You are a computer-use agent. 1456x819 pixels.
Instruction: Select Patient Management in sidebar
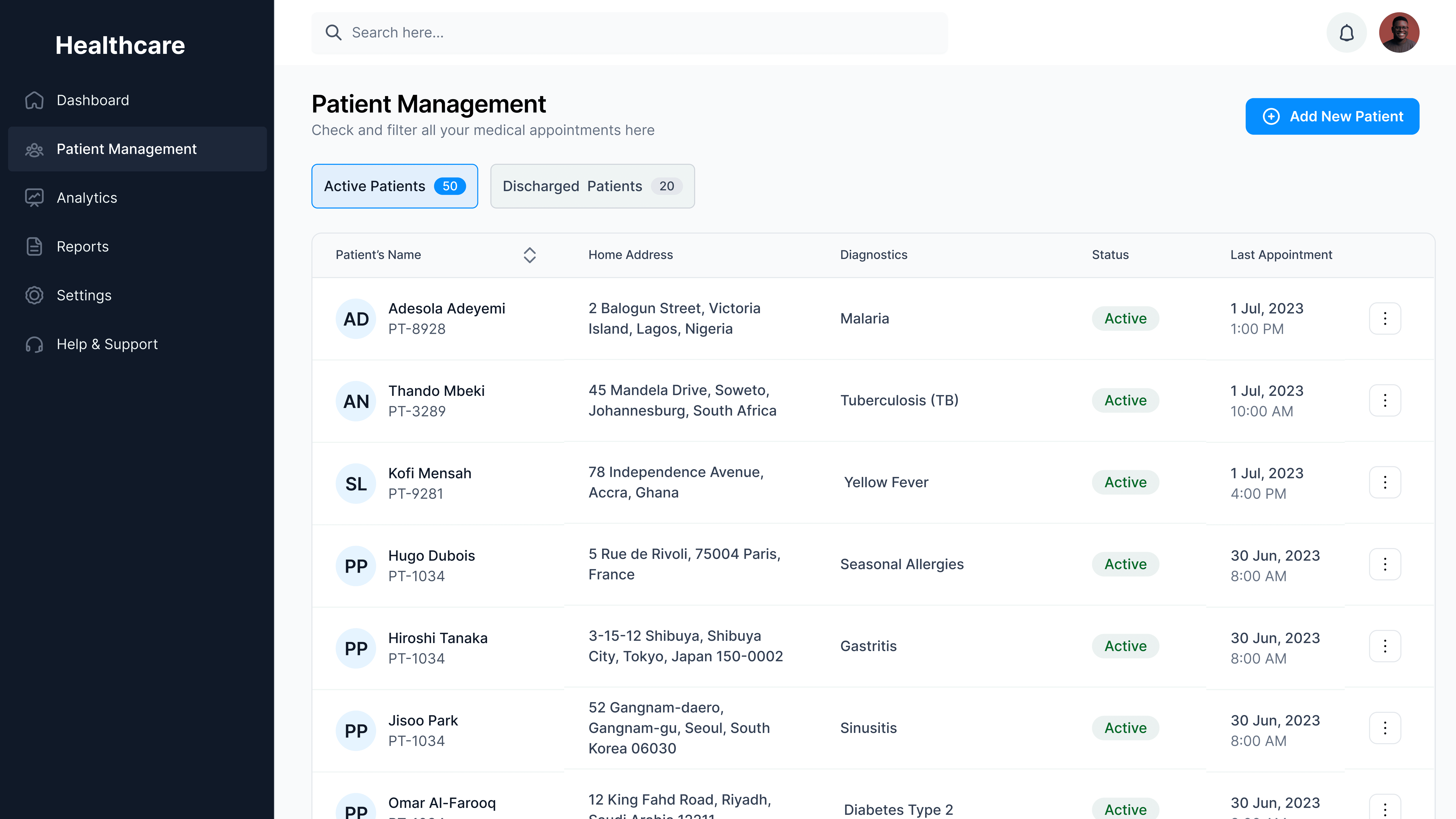(137, 149)
